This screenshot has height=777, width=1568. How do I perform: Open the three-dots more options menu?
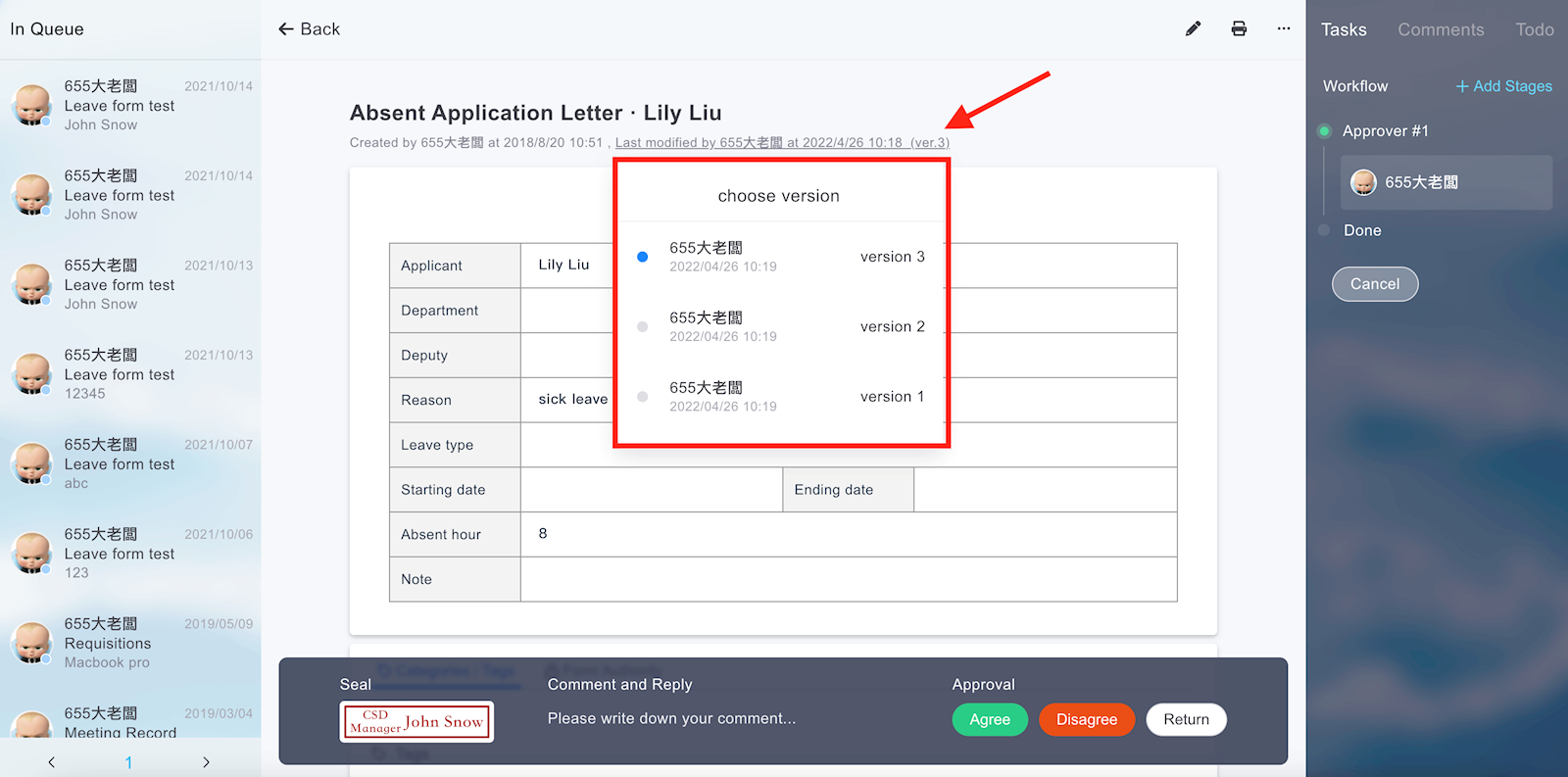coord(1284,29)
